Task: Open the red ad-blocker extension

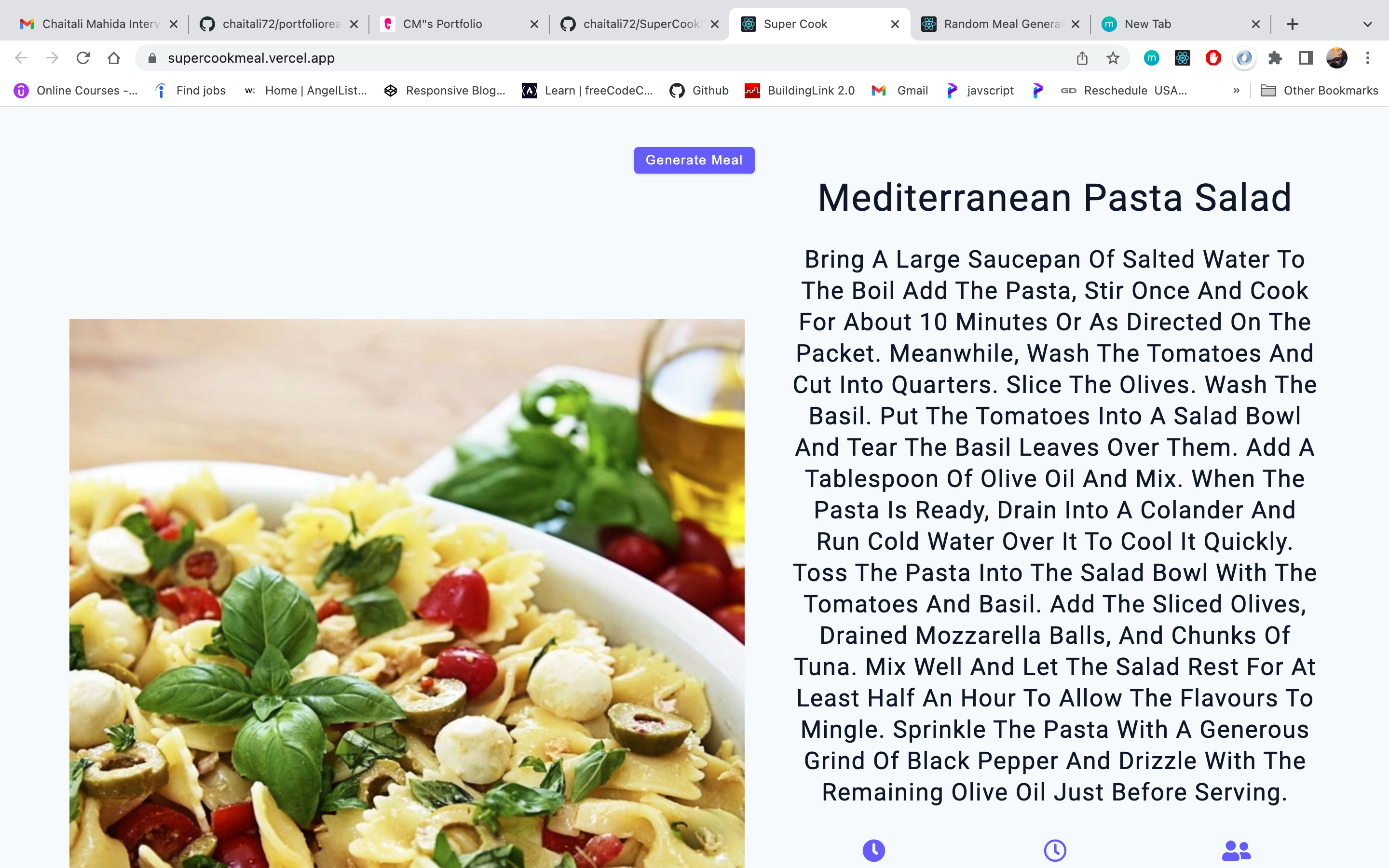Action: pos(1213,58)
